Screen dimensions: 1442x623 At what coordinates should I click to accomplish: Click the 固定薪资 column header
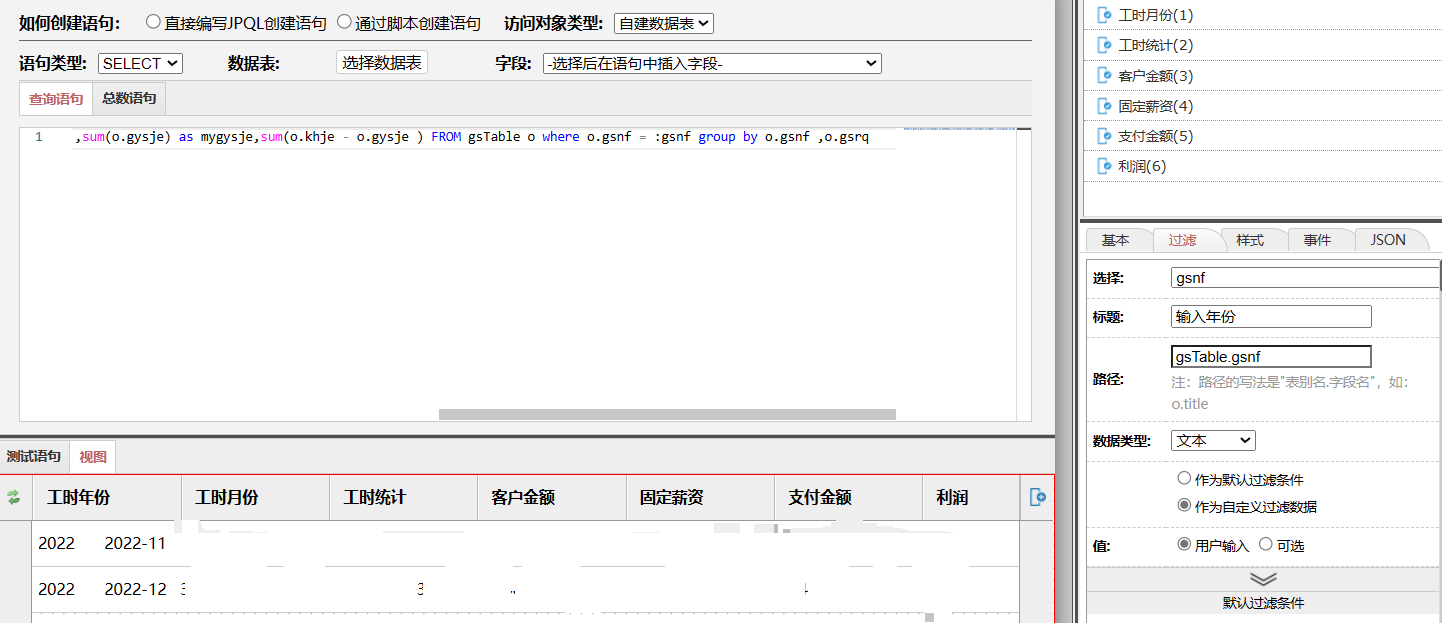pos(700,497)
